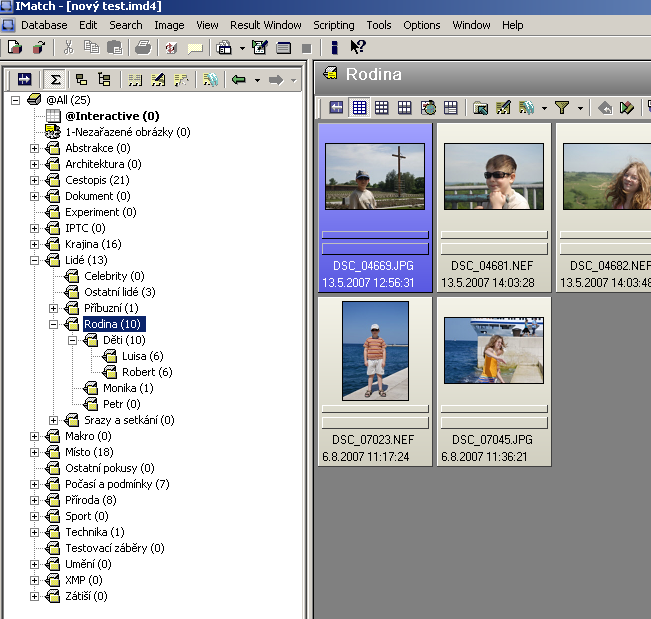Open the funnel filter dropdown arrow
This screenshot has height=619, width=651.
pyautogui.click(x=580, y=109)
